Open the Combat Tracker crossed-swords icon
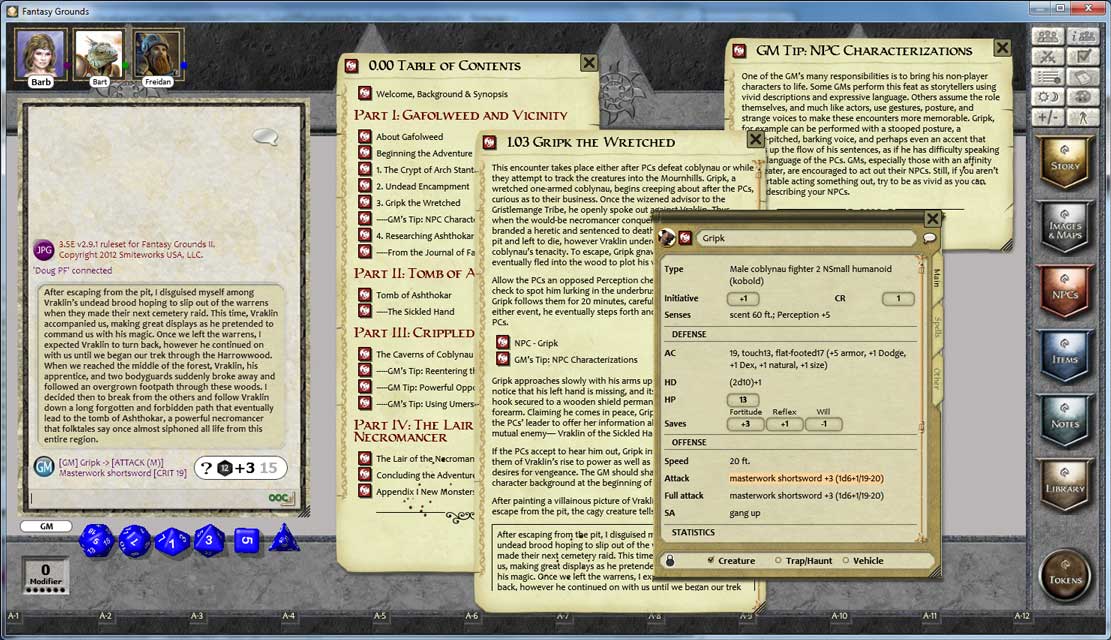Image resolution: width=1111 pixels, height=640 pixels. coord(1046,56)
